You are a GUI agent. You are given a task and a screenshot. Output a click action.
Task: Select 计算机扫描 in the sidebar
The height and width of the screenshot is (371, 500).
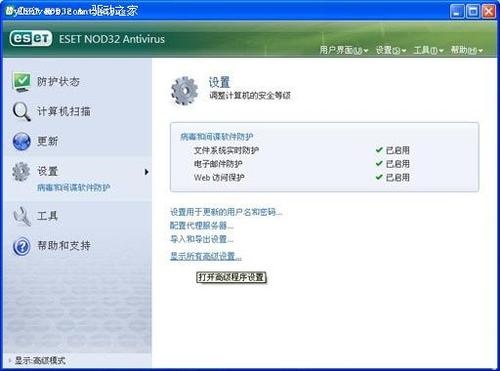pyautogui.click(x=64, y=111)
